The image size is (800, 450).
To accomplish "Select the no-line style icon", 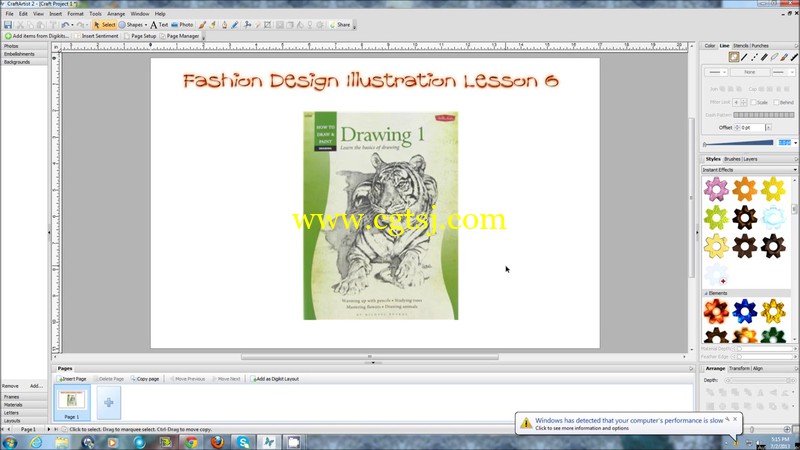I will tap(734, 57).
